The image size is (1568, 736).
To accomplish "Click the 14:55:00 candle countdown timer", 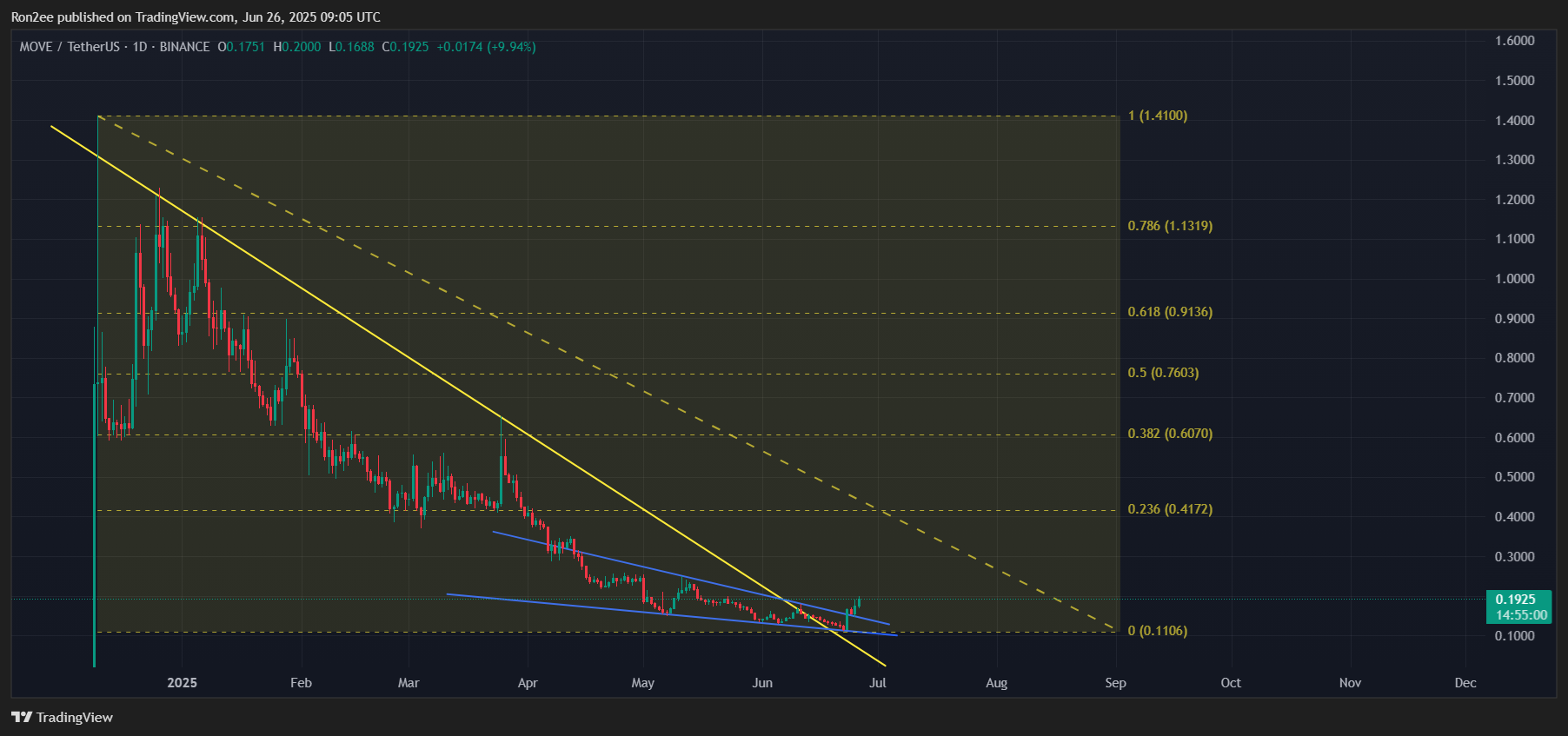I will click(1519, 615).
